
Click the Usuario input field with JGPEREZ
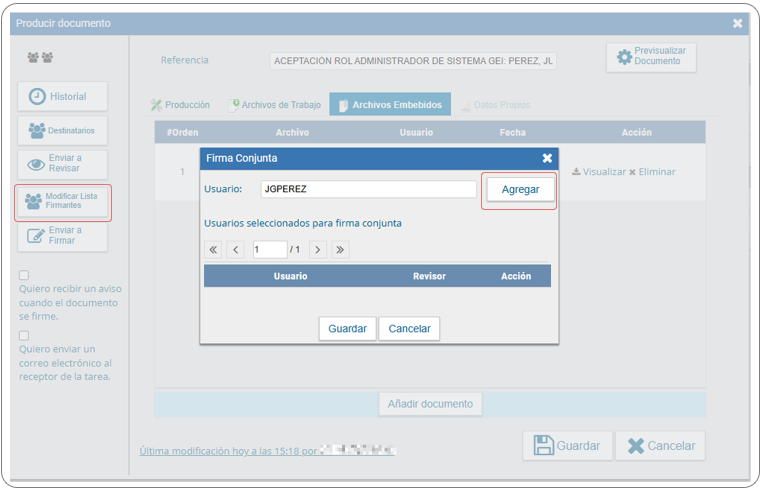tap(368, 189)
